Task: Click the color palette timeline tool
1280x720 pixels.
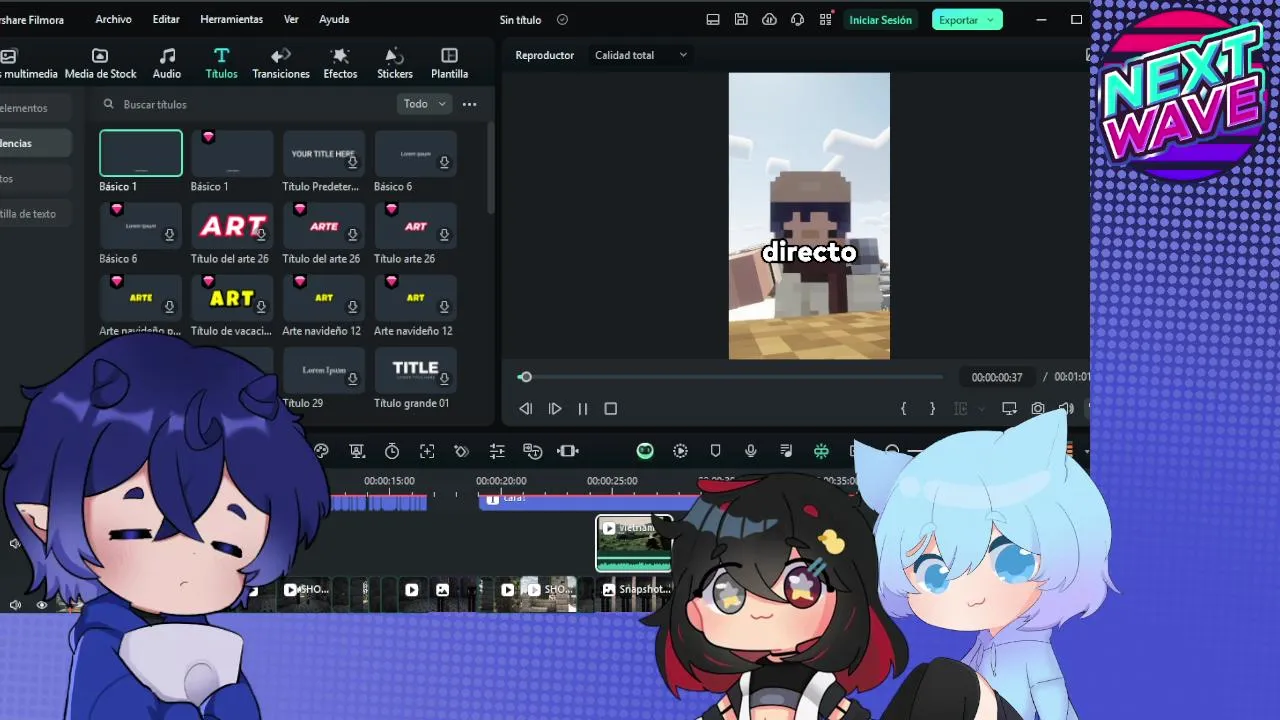Action: click(x=321, y=451)
